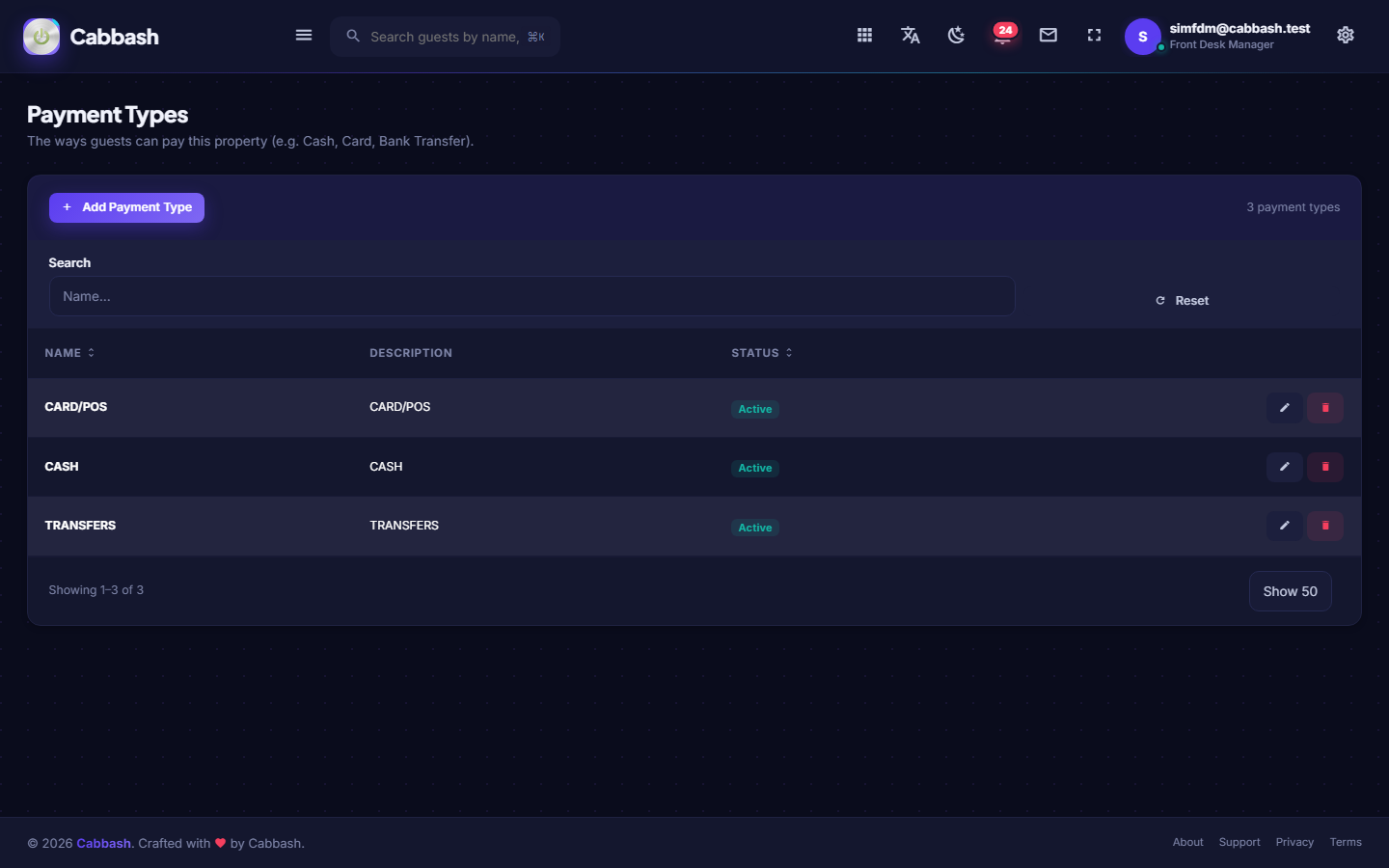Click the '3 payment types' count text

[x=1294, y=207]
